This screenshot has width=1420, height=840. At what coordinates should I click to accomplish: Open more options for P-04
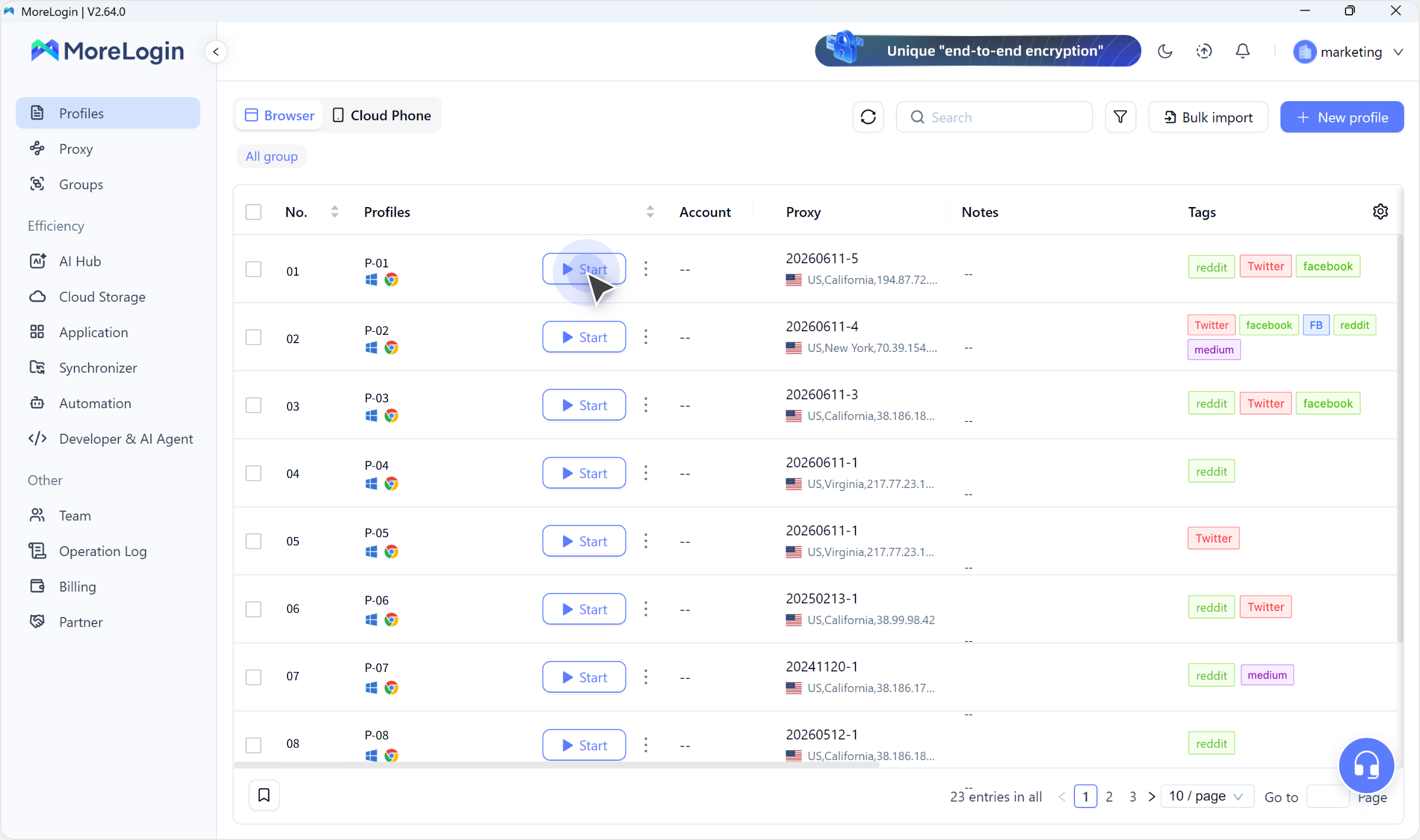[646, 473]
